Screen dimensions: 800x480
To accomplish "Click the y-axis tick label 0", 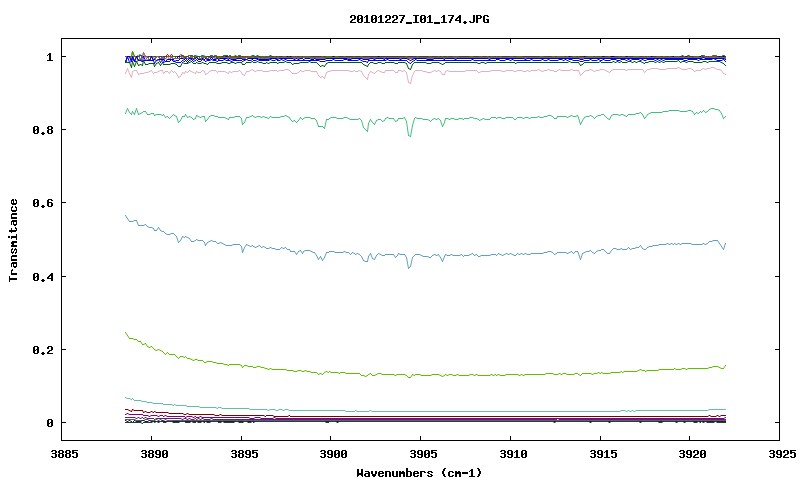I will coord(49,423).
